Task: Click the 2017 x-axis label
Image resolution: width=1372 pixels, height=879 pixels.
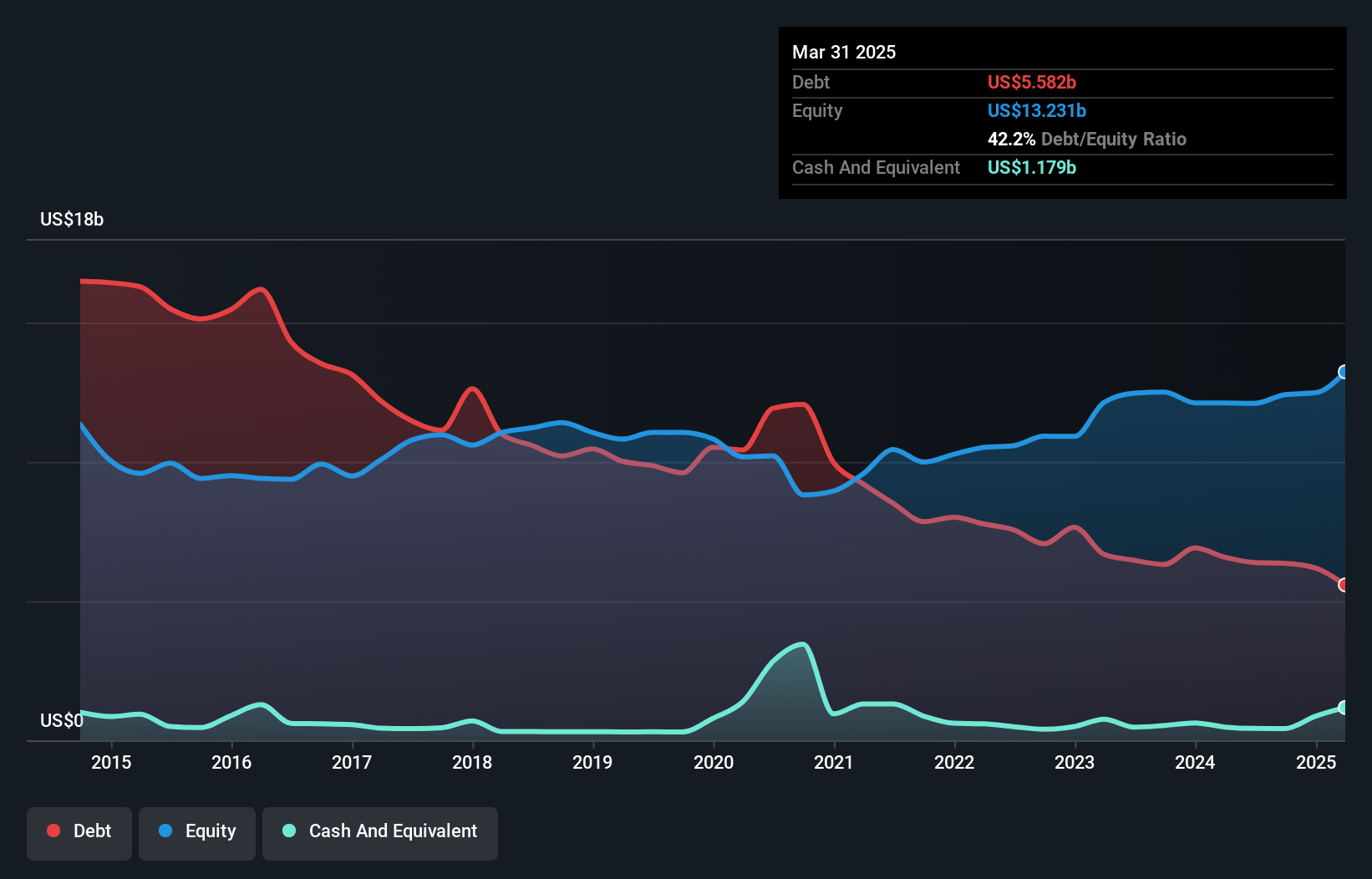Action: pos(352,762)
